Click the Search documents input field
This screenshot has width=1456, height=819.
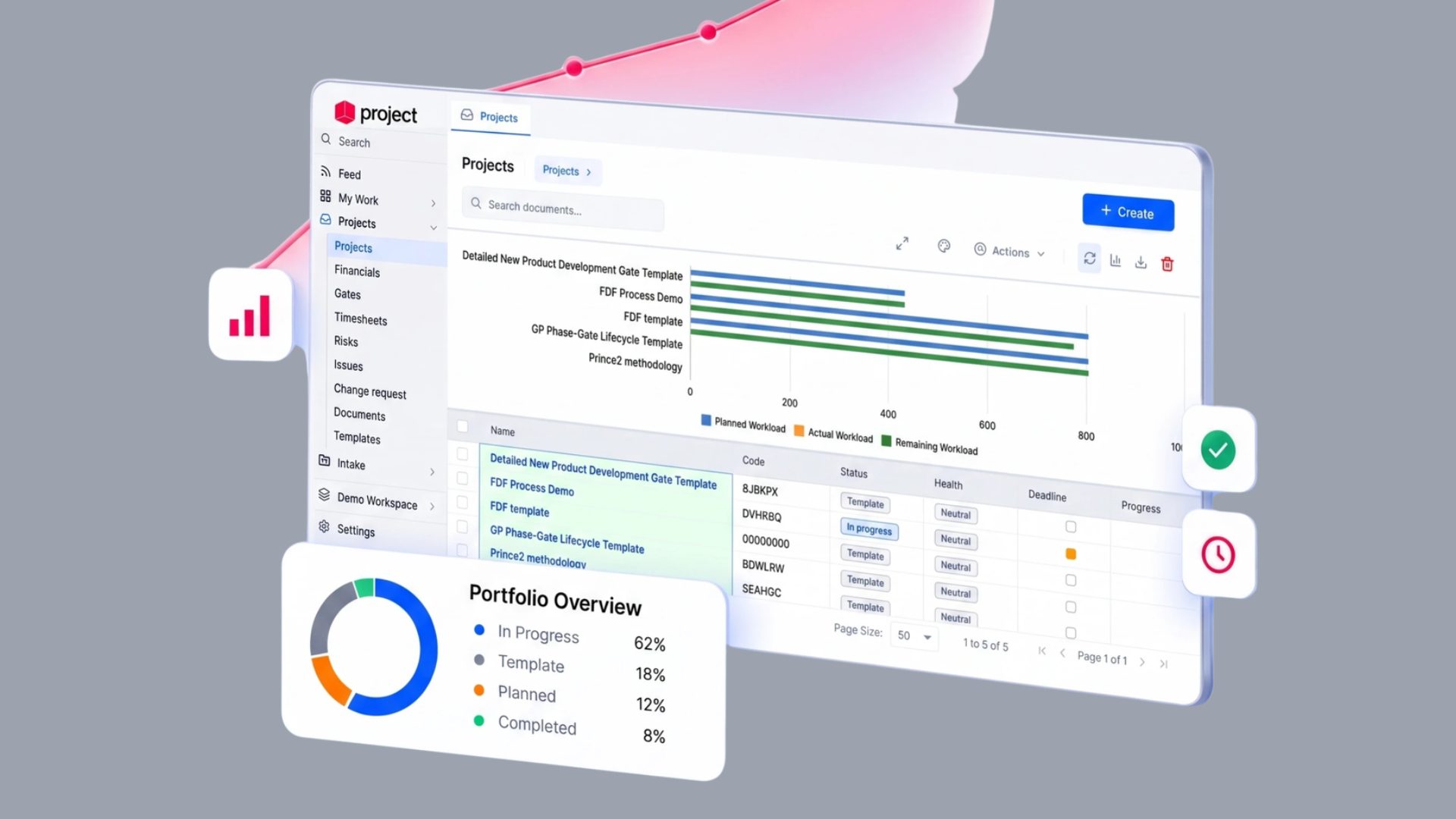[x=563, y=208]
